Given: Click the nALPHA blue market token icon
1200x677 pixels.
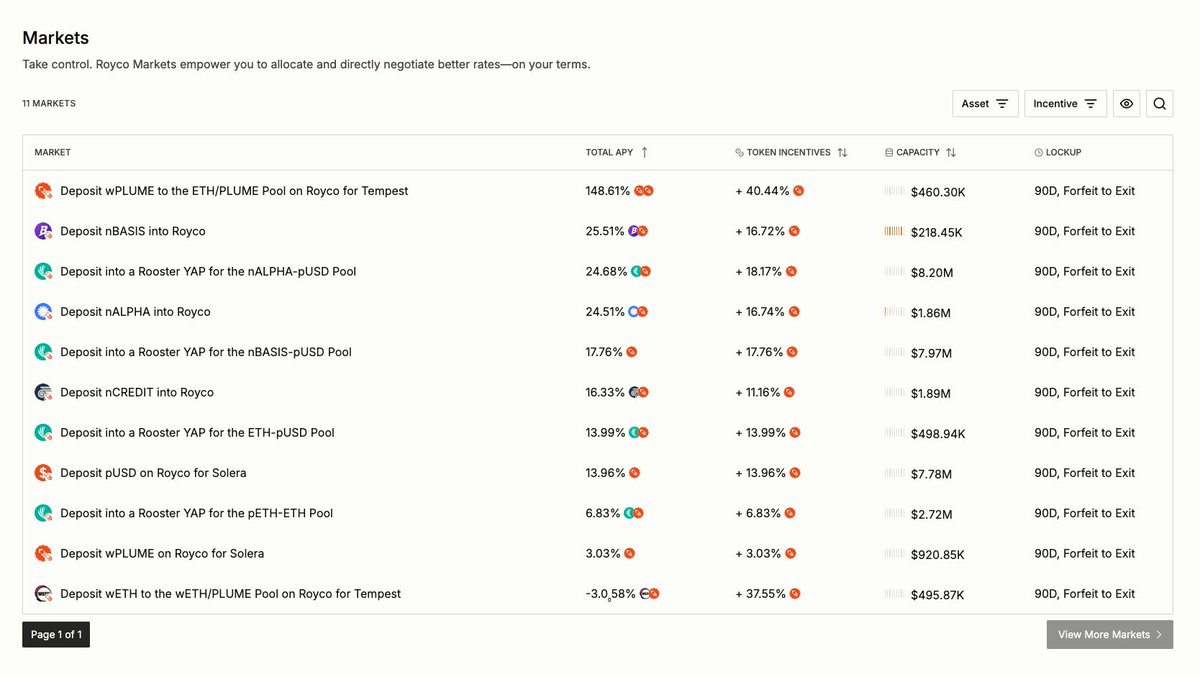Looking at the screenshot, I should (43, 312).
